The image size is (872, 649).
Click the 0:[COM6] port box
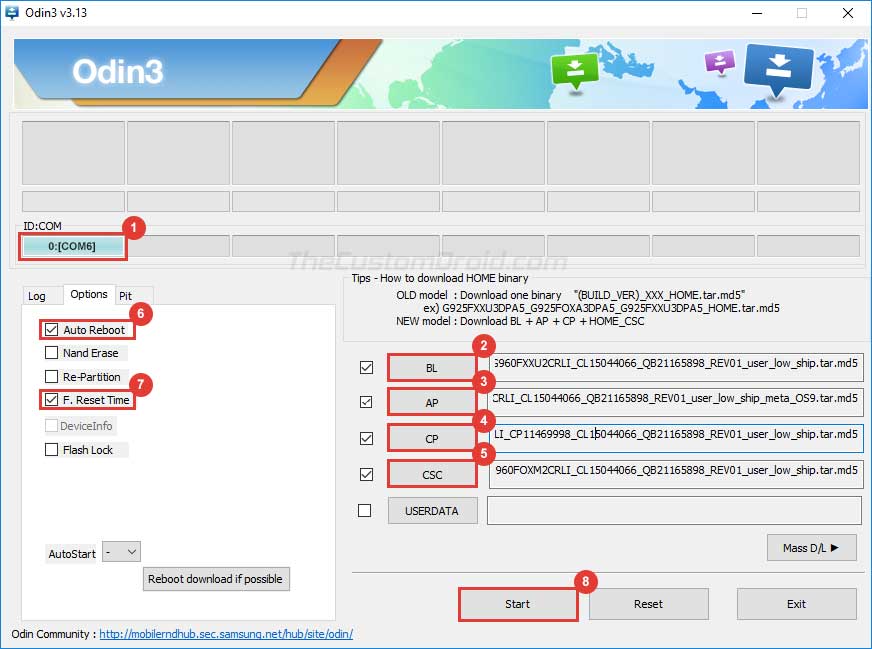(72, 246)
